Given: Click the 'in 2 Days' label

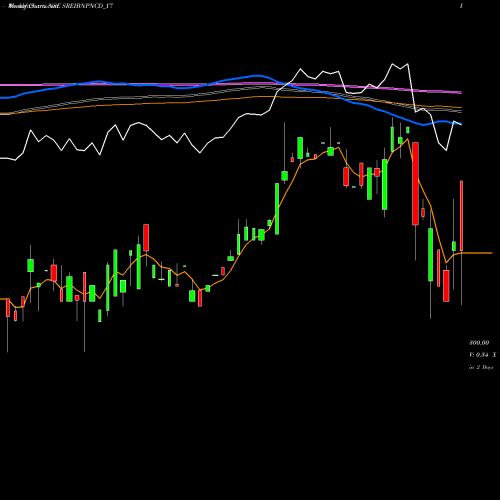Looking at the screenshot, I should (x=481, y=367).
